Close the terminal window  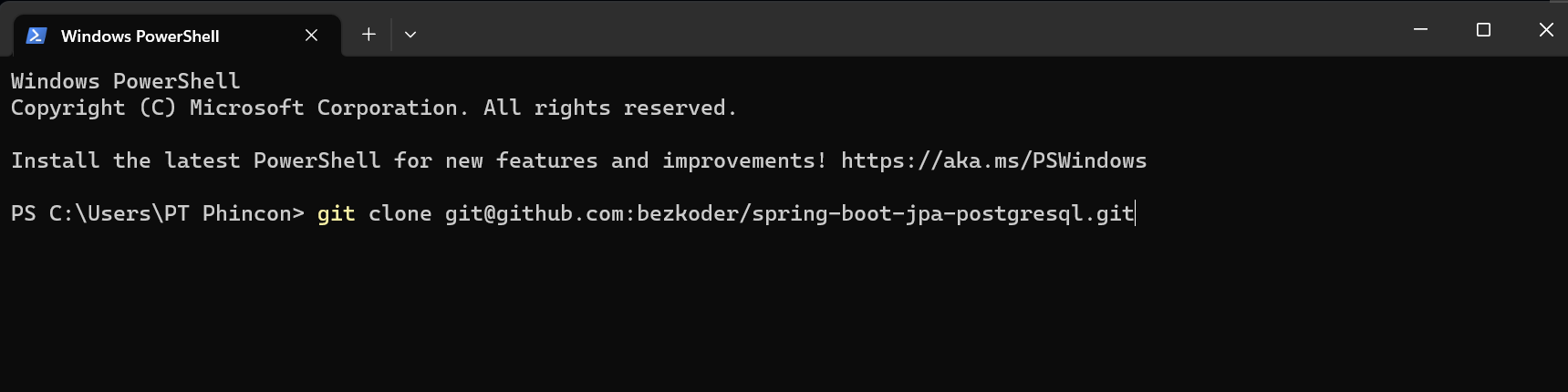(x=1546, y=30)
